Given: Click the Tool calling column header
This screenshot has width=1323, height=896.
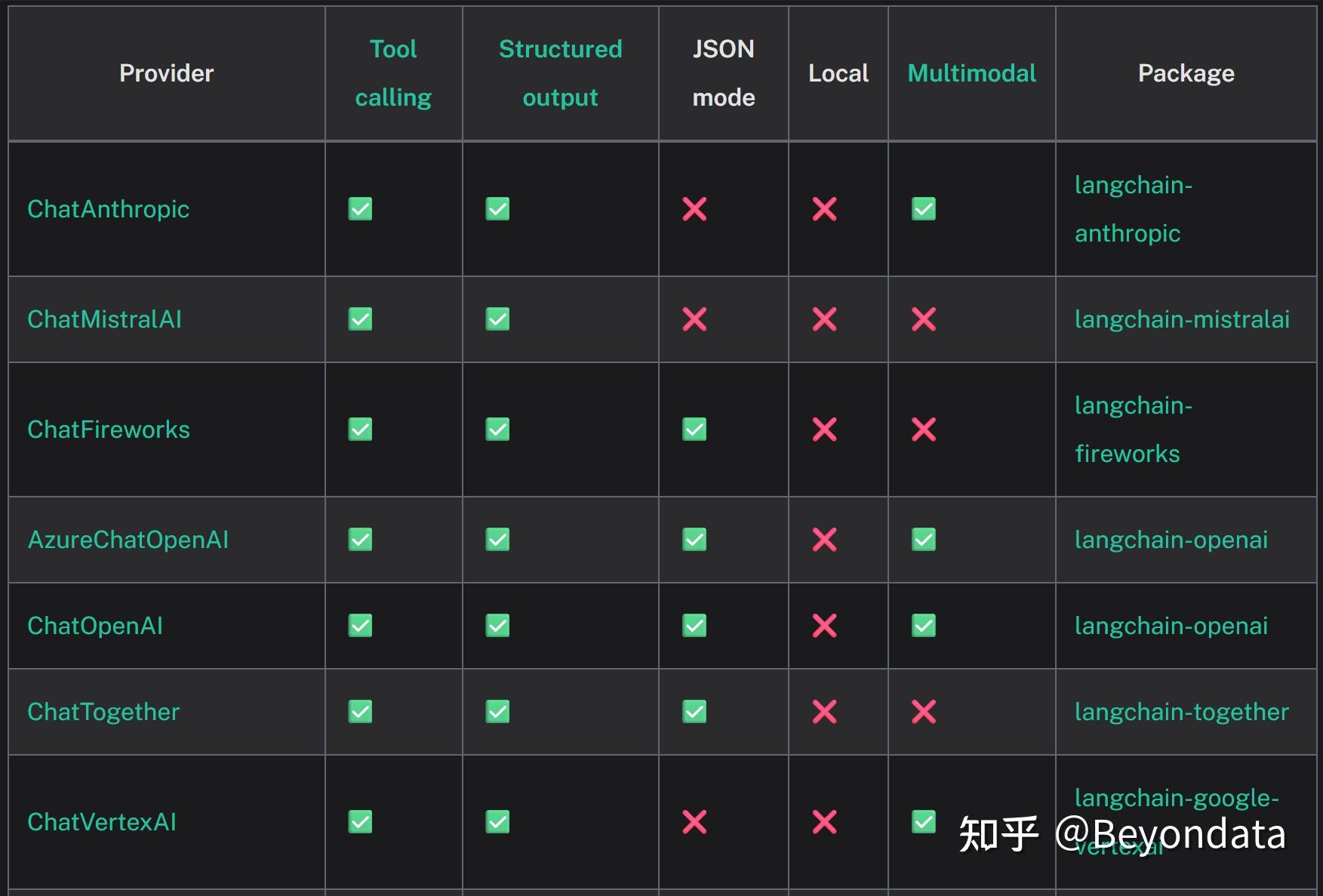Looking at the screenshot, I should [393, 73].
